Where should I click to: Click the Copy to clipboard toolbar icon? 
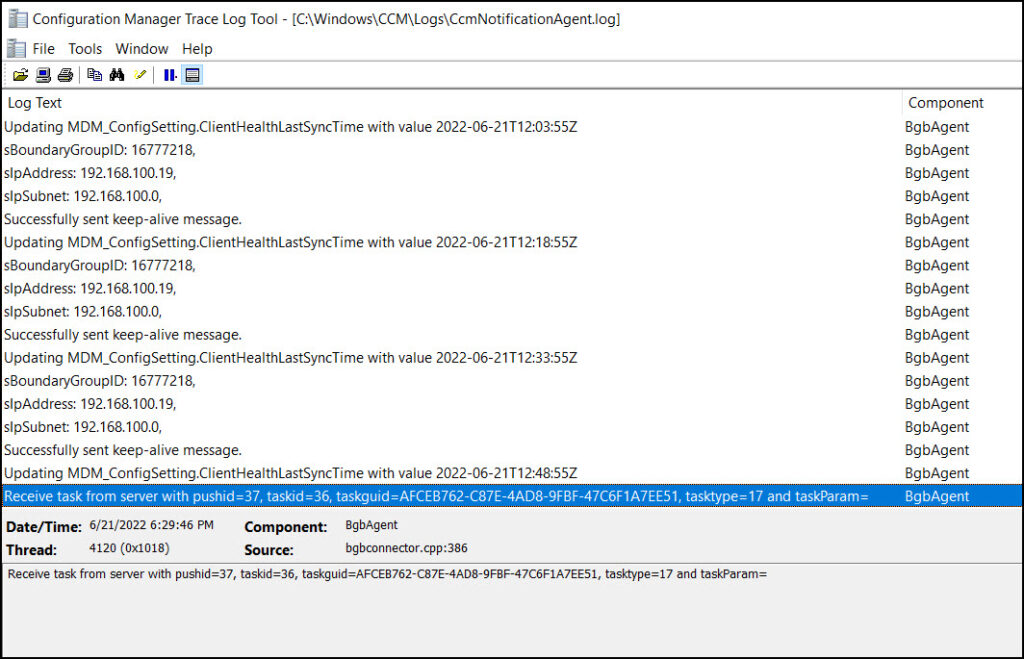(95, 75)
